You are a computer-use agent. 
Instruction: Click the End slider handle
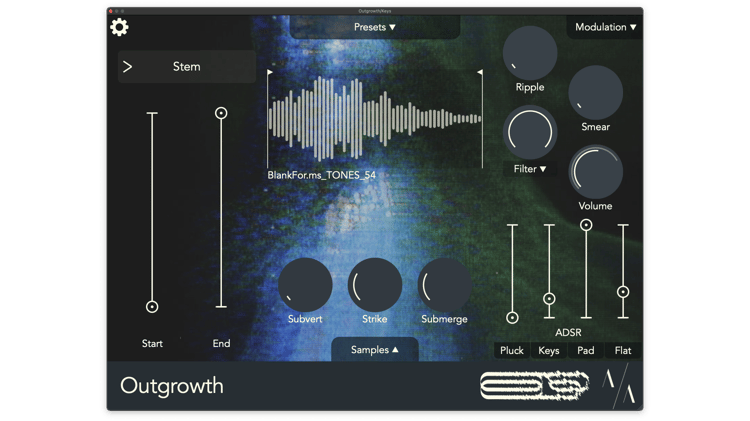[221, 113]
